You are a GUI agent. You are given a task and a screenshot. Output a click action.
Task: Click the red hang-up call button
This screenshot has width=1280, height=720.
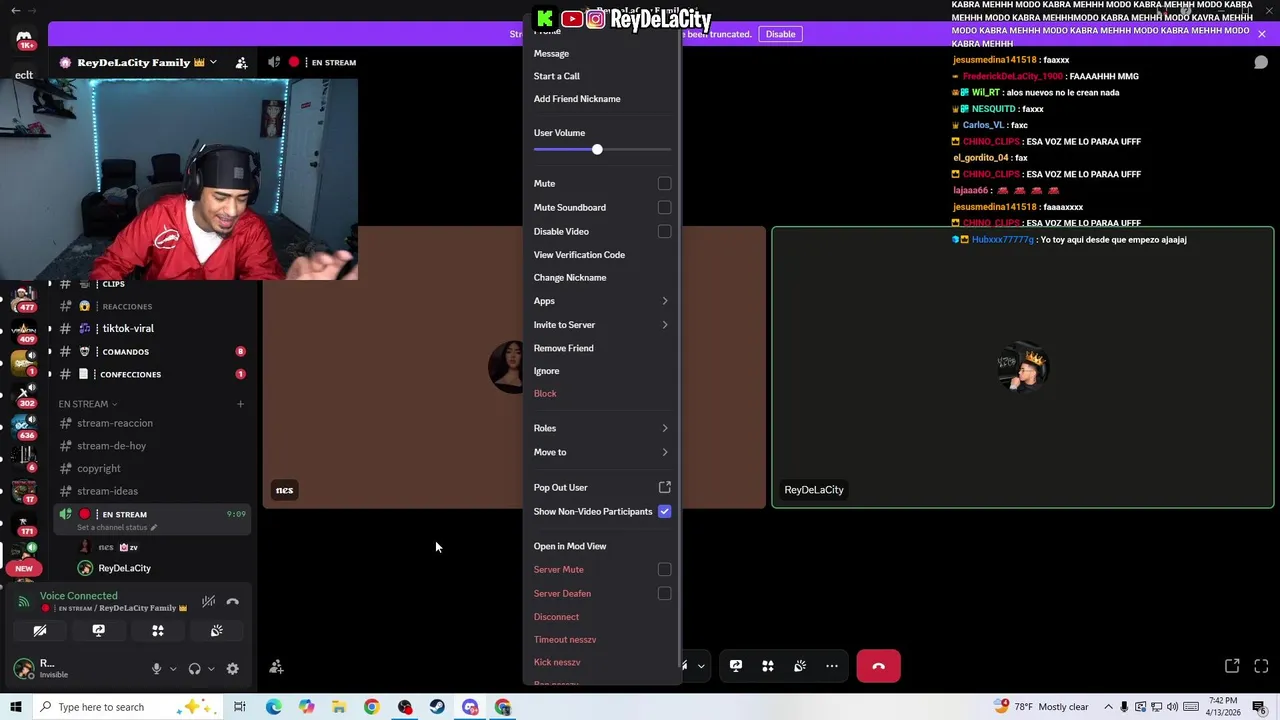click(x=878, y=666)
